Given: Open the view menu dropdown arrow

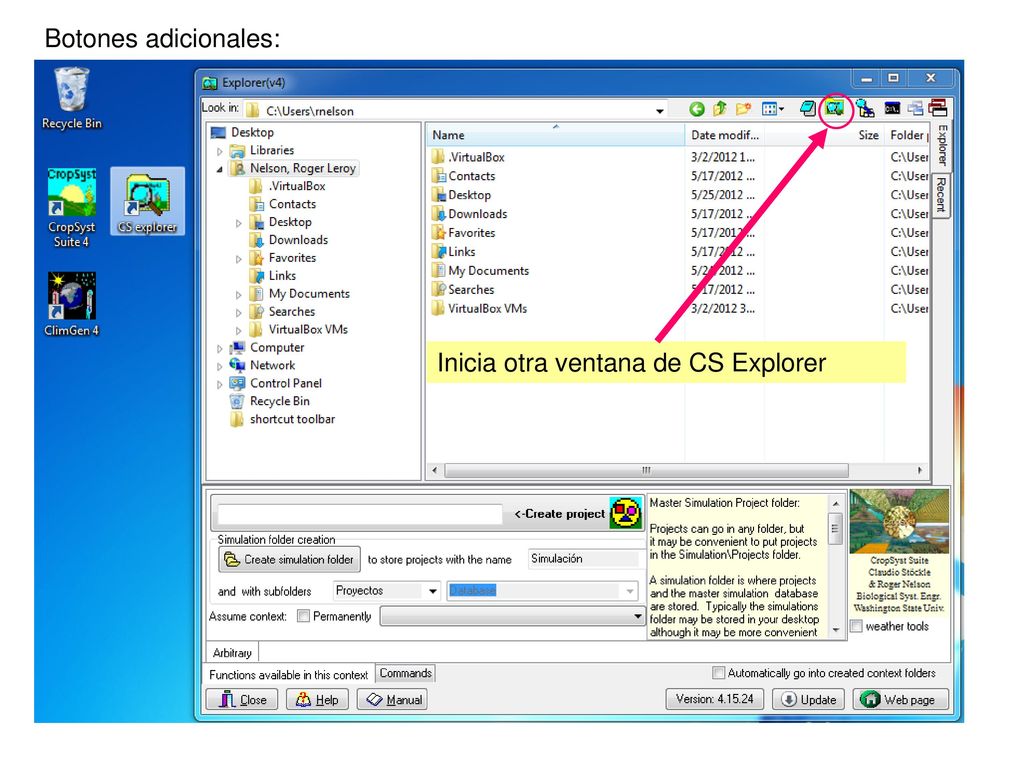Looking at the screenshot, I should 781,110.
